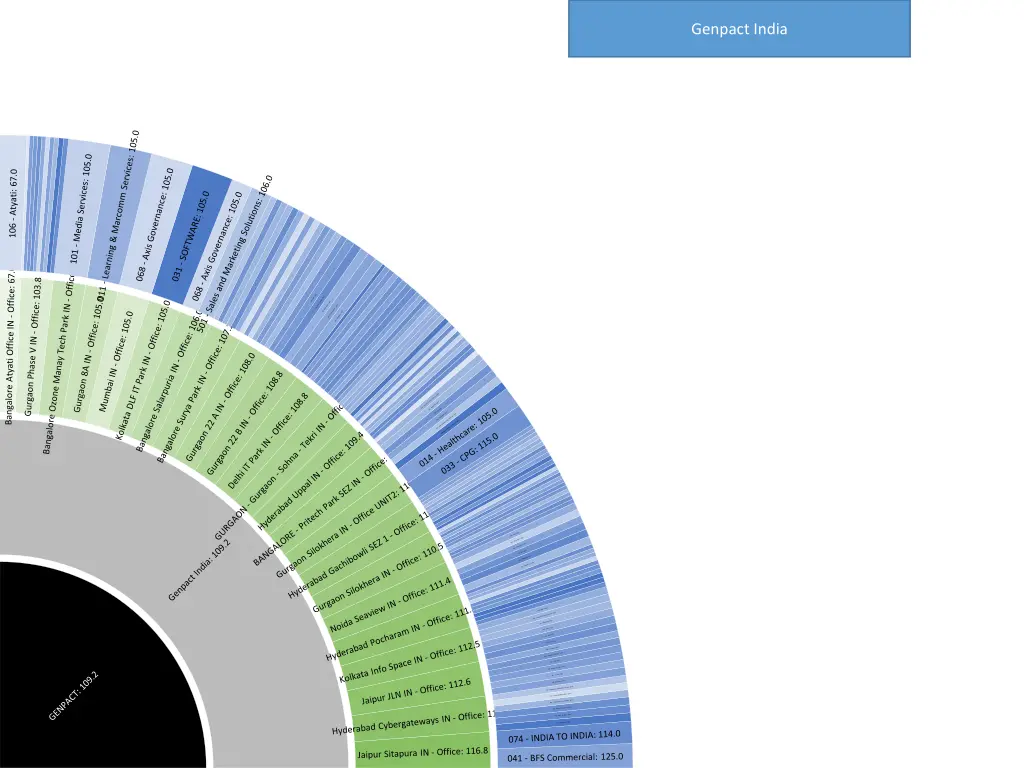
Task: Click Hyderabad Uppal IN - Office: 109.4
Action: click(x=311, y=480)
